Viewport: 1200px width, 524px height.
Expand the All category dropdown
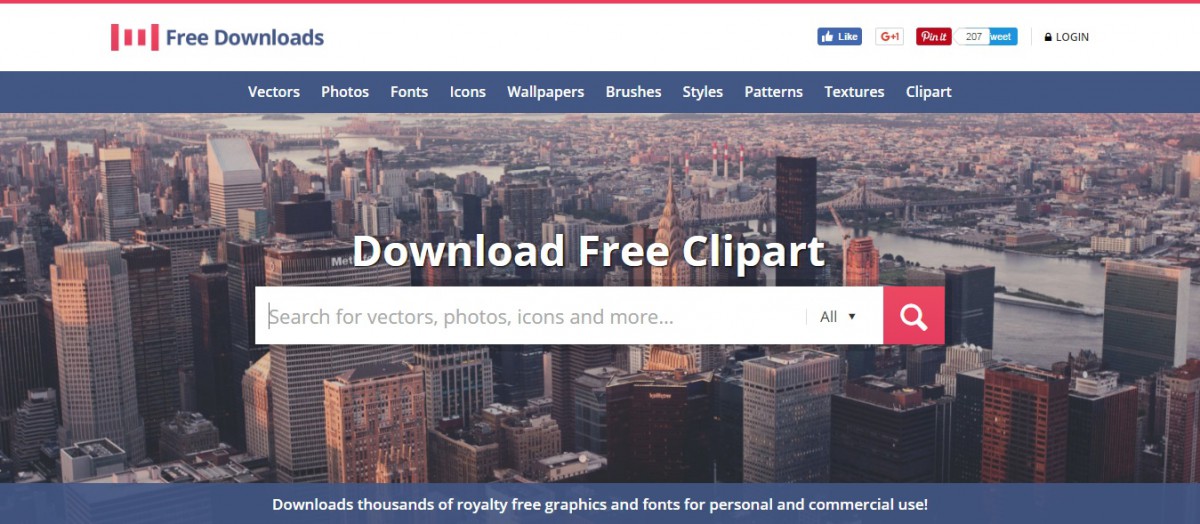[x=838, y=316]
